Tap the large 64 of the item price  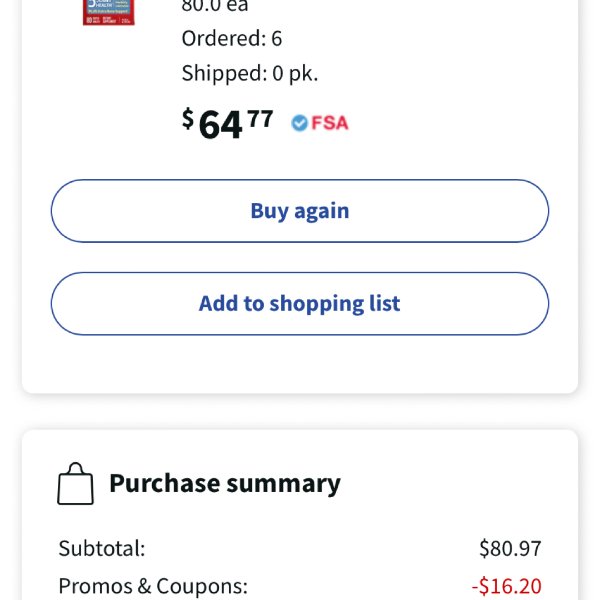[x=220, y=125]
